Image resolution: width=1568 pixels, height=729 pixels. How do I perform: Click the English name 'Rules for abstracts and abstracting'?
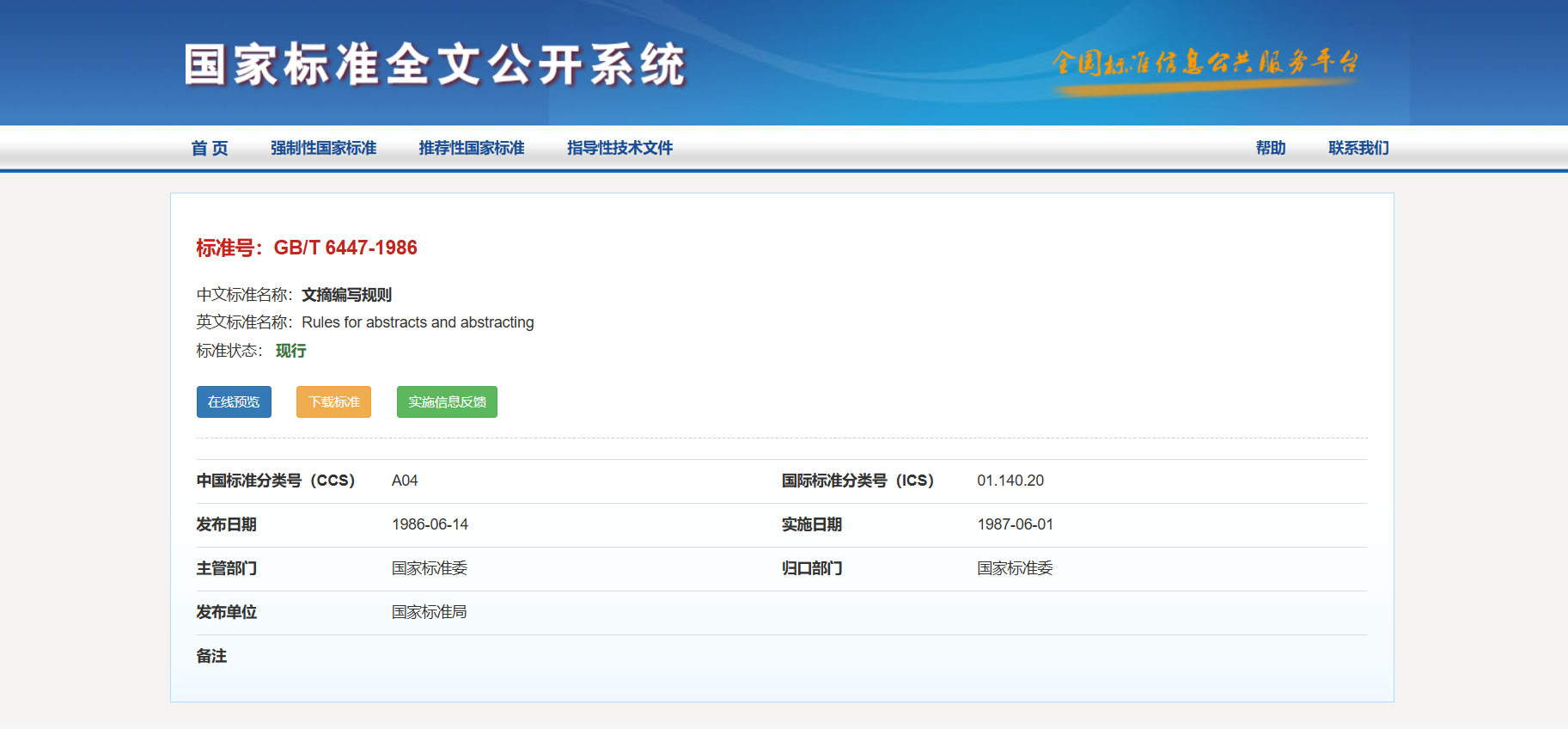pyautogui.click(x=418, y=322)
